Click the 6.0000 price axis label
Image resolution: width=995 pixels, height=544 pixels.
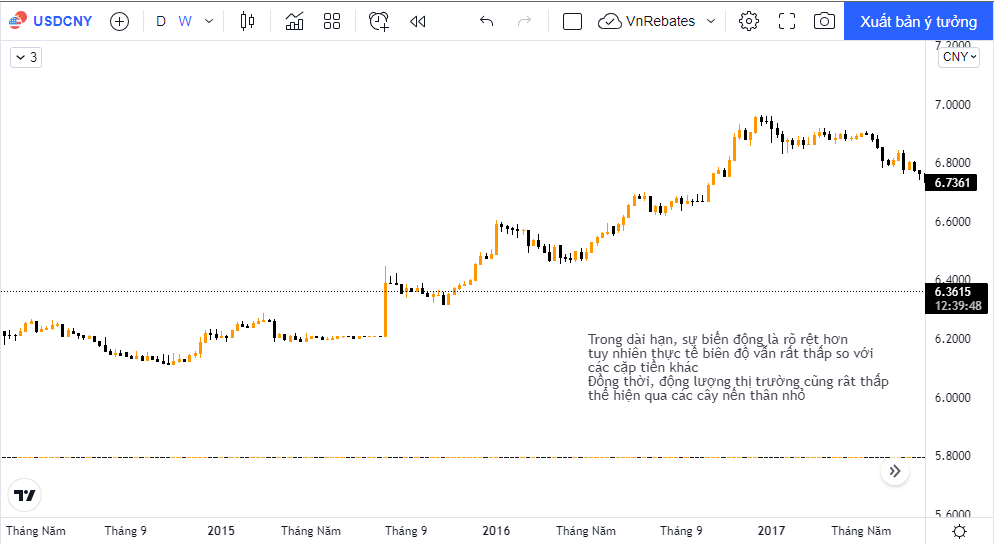pos(952,397)
